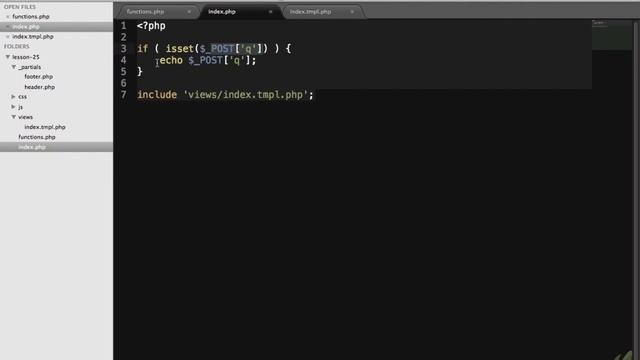Select the views folder label
Screen dimensions: 640x360
(25, 117)
